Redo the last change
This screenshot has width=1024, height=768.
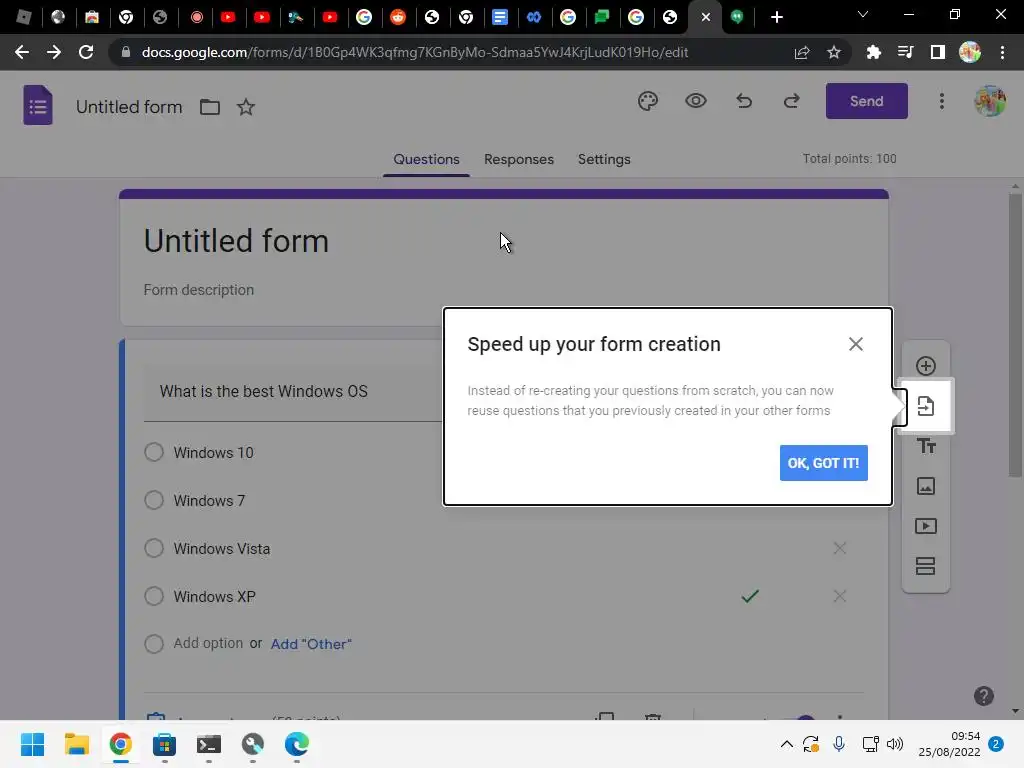point(792,101)
